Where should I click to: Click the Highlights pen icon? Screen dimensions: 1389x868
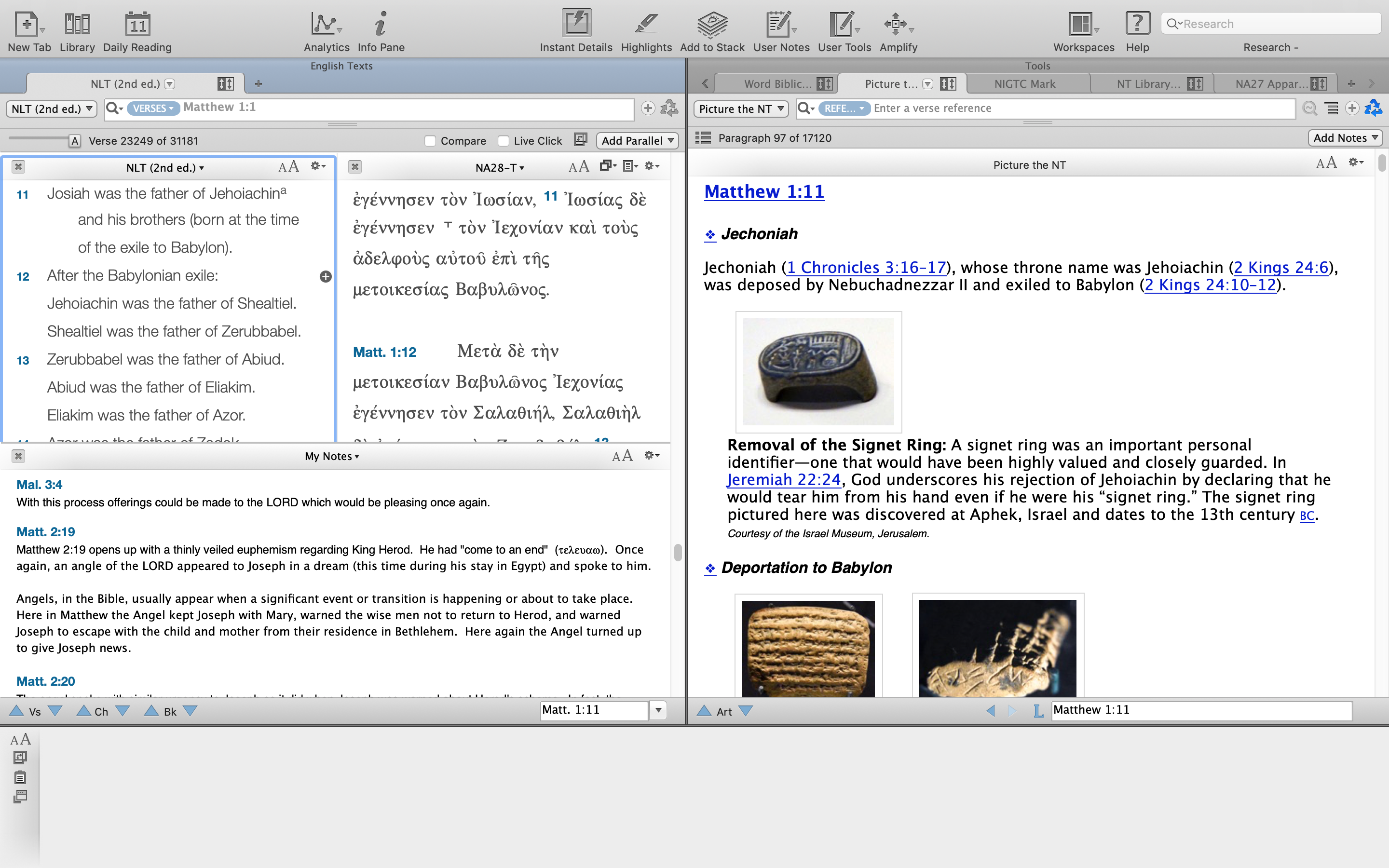646,24
